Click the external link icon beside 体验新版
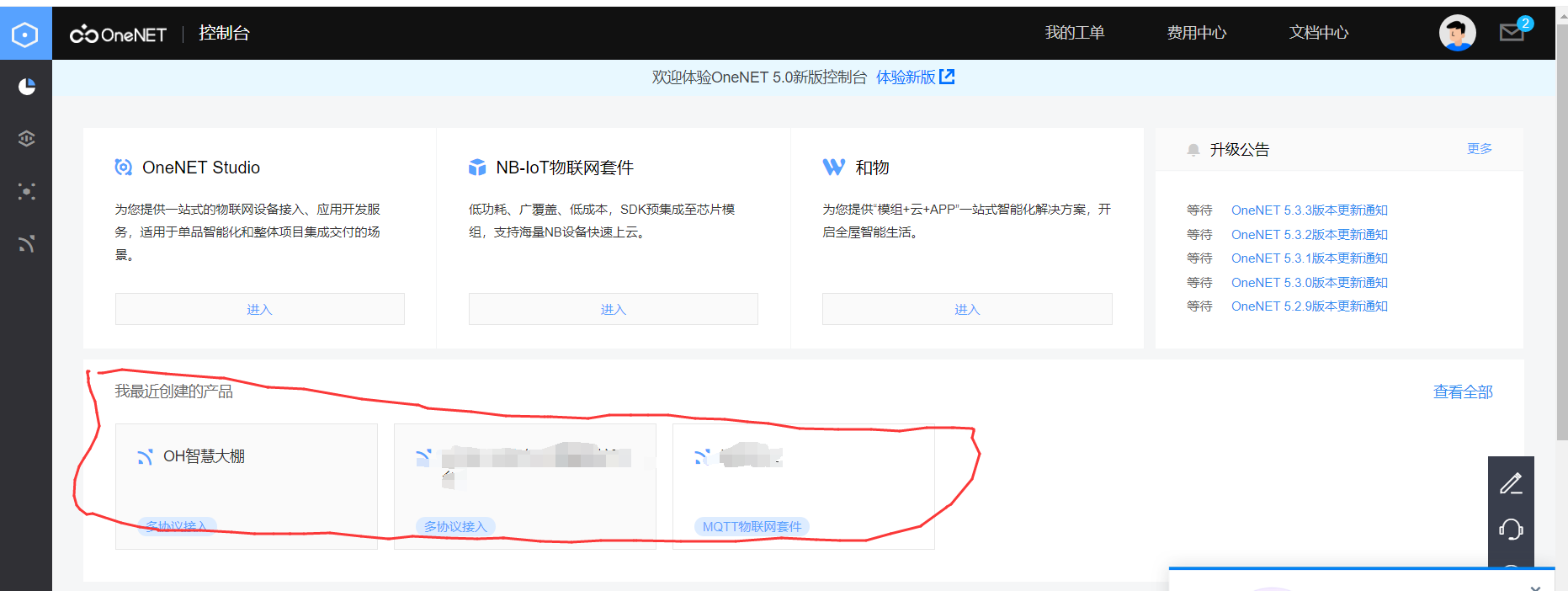 pos(947,77)
